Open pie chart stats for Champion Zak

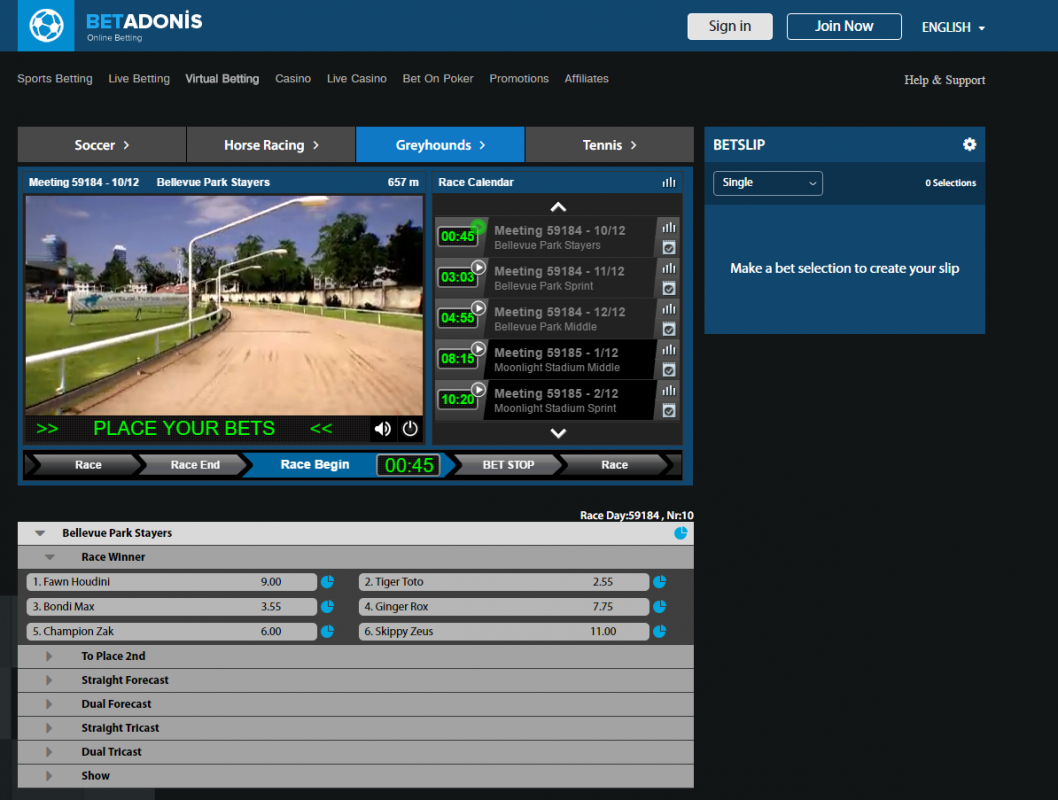(x=327, y=631)
